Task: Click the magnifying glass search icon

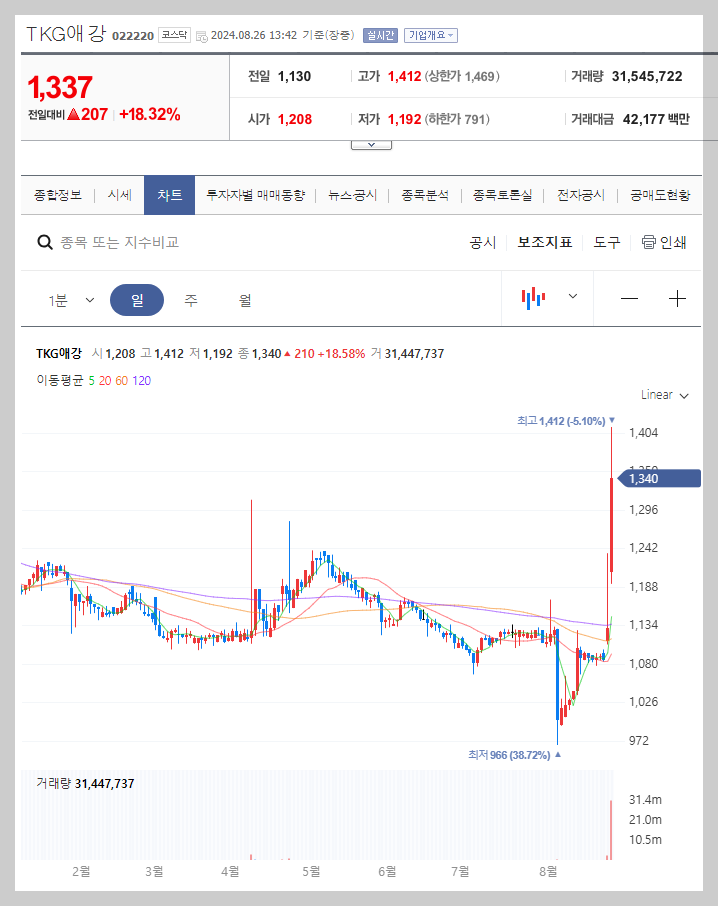Action: pos(45,242)
